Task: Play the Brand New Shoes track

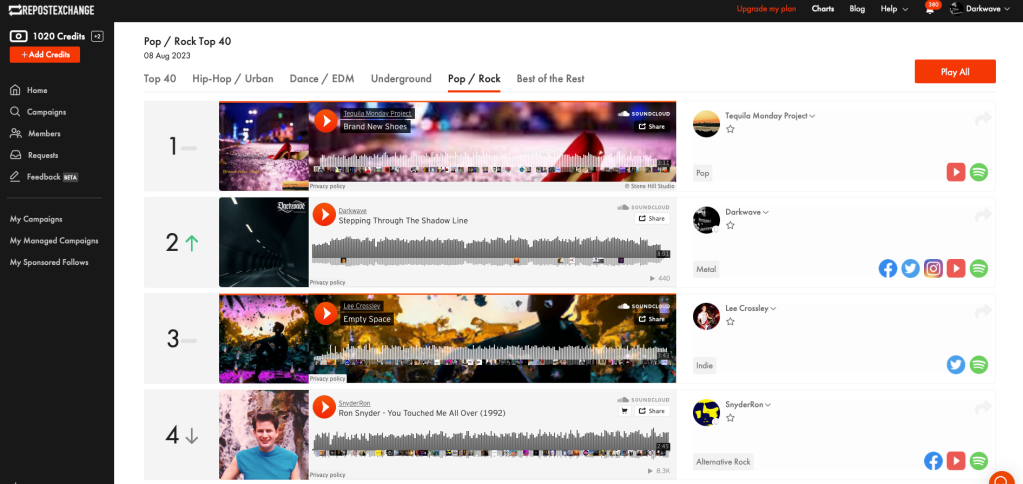Action: click(325, 121)
